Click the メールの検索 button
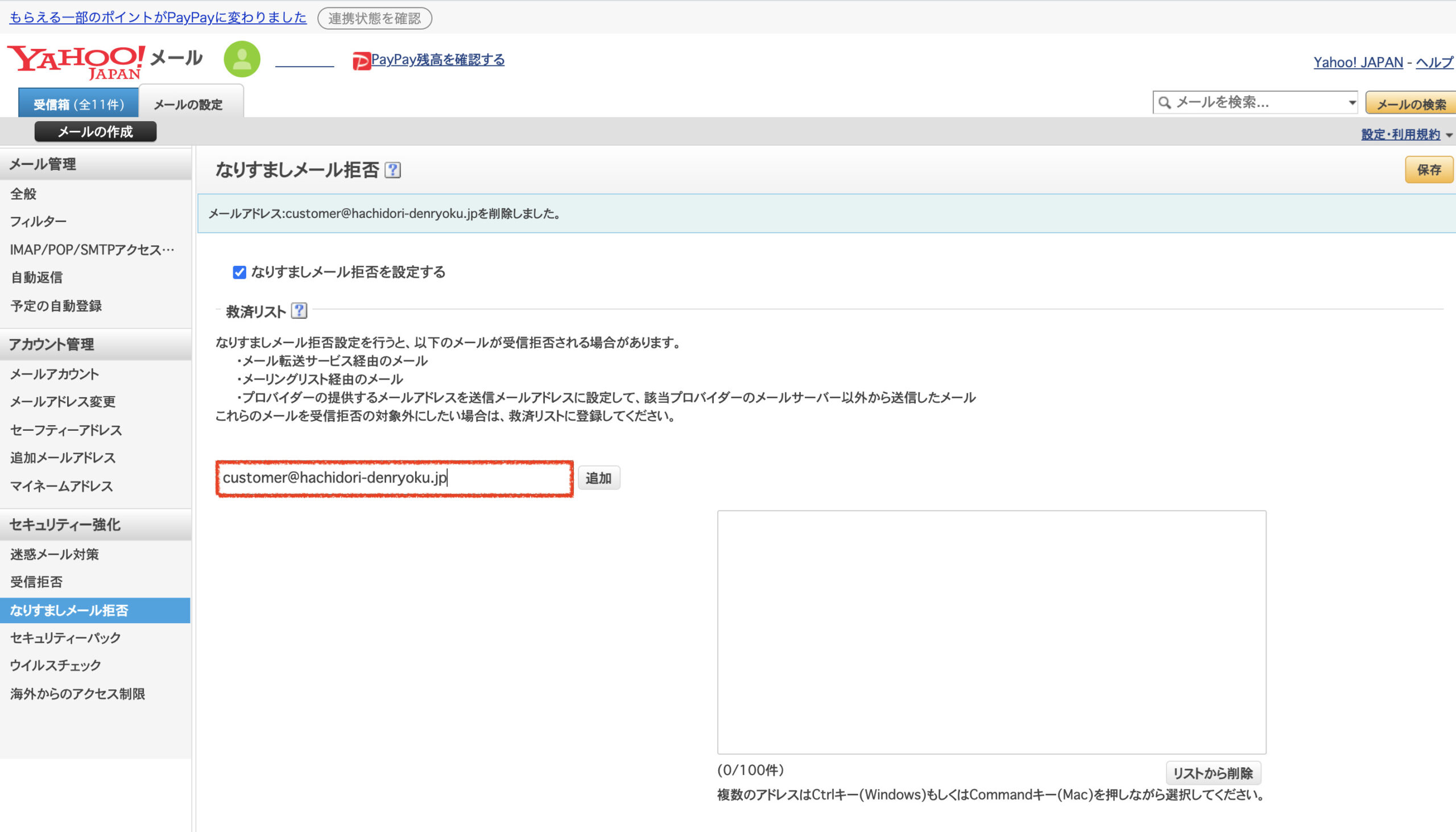 (1410, 104)
